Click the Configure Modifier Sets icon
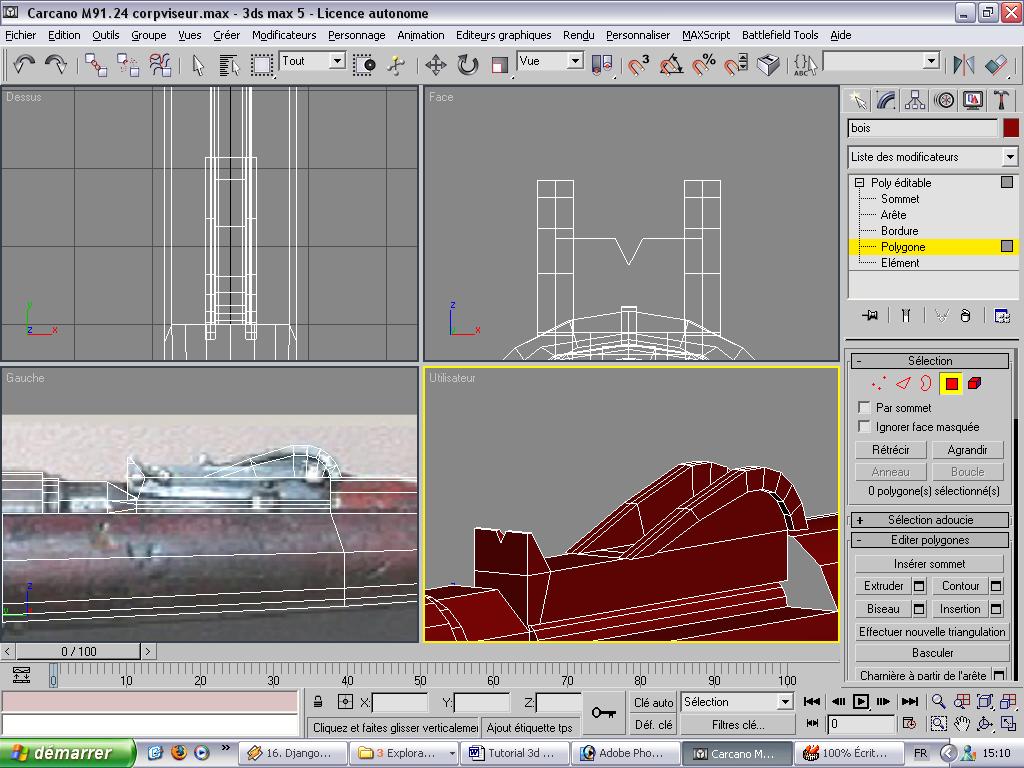The height and width of the screenshot is (768, 1024). (x=1002, y=316)
